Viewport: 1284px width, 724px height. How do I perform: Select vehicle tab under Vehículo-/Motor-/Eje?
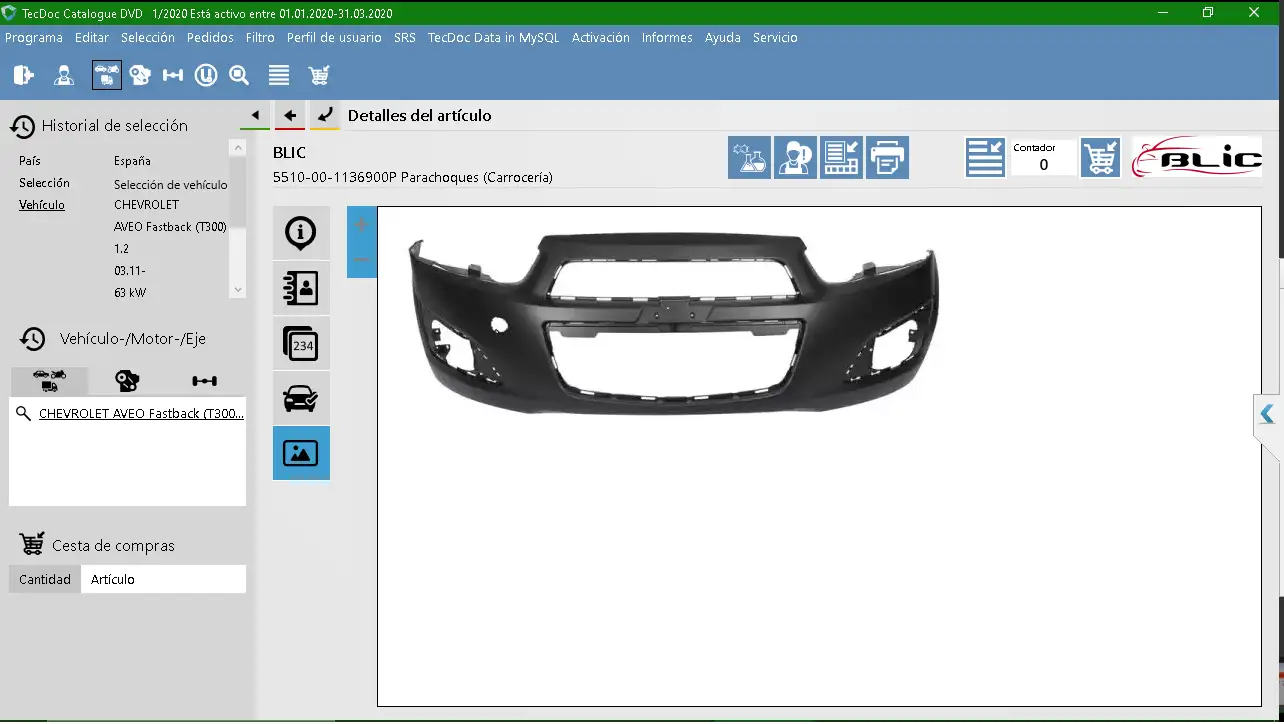click(x=49, y=380)
